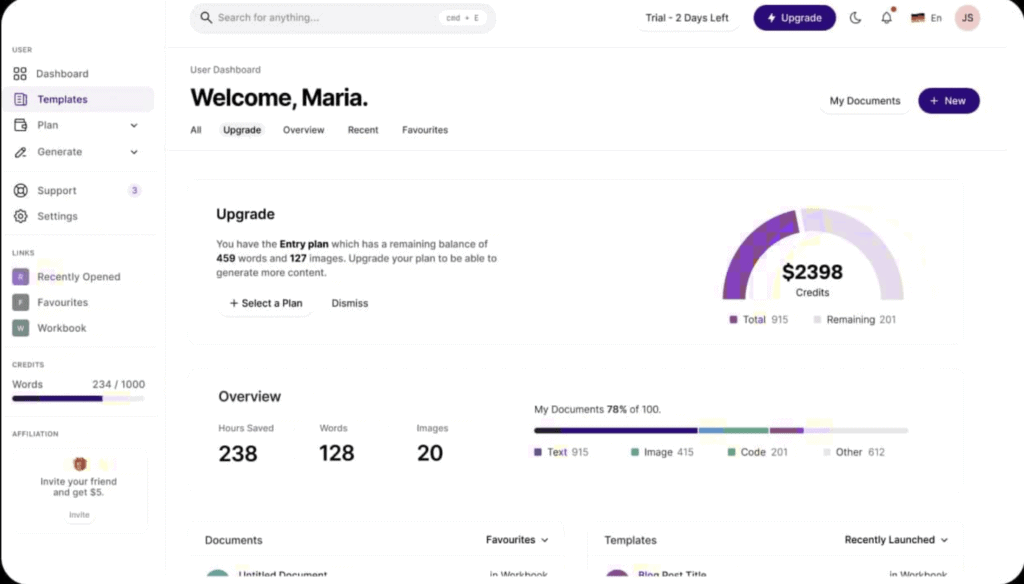Image resolution: width=1024 pixels, height=584 pixels.
Task: Click the Generate pen icon
Action: click(x=20, y=152)
